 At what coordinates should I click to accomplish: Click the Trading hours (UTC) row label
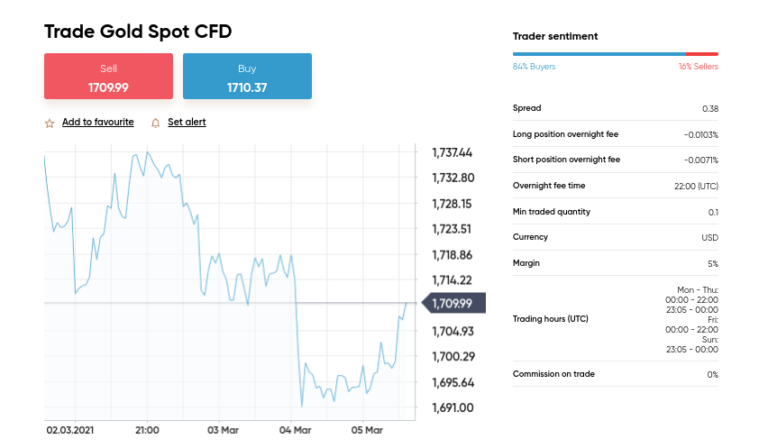550,319
